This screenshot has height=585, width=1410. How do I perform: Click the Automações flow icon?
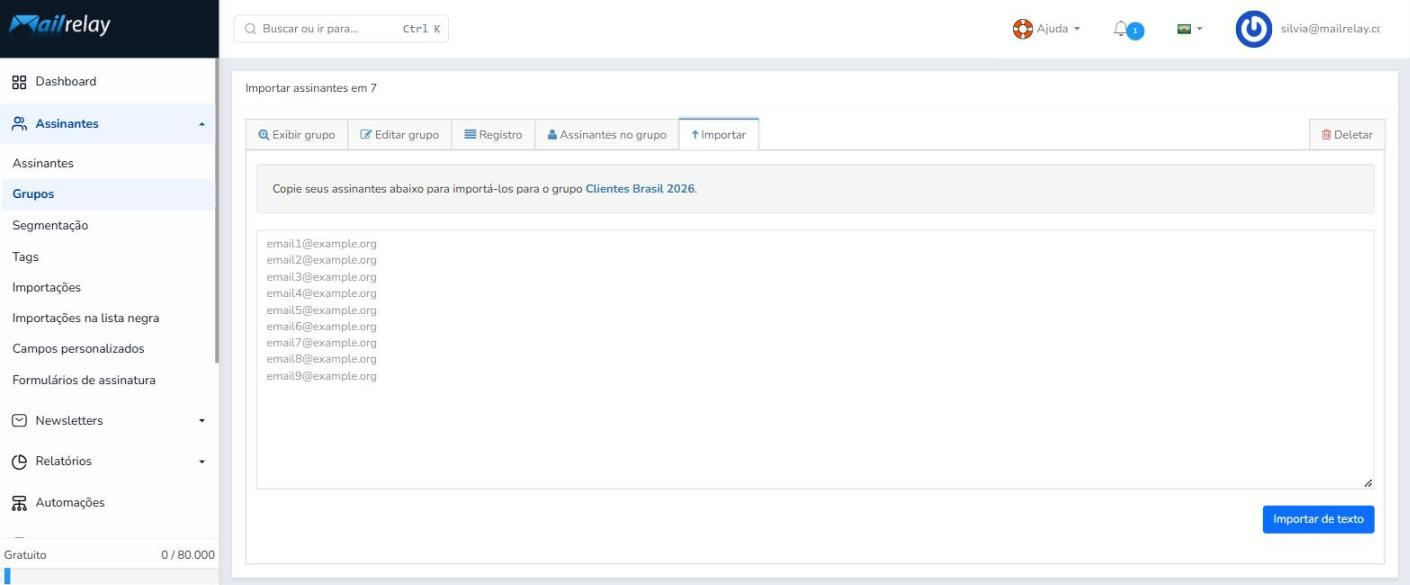pyautogui.click(x=19, y=503)
